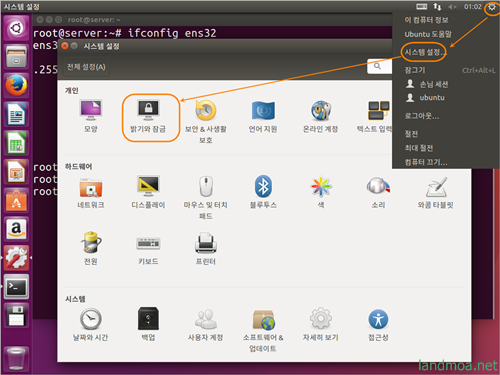Screen dimensions: 500x375
Task: Open 언어 지원 settings
Action: [263, 116]
